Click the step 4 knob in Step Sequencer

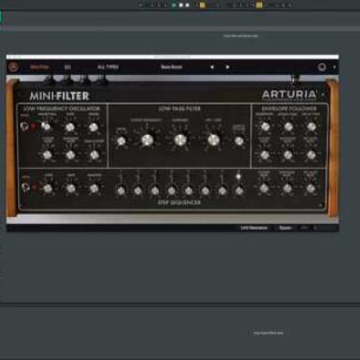click(172, 191)
